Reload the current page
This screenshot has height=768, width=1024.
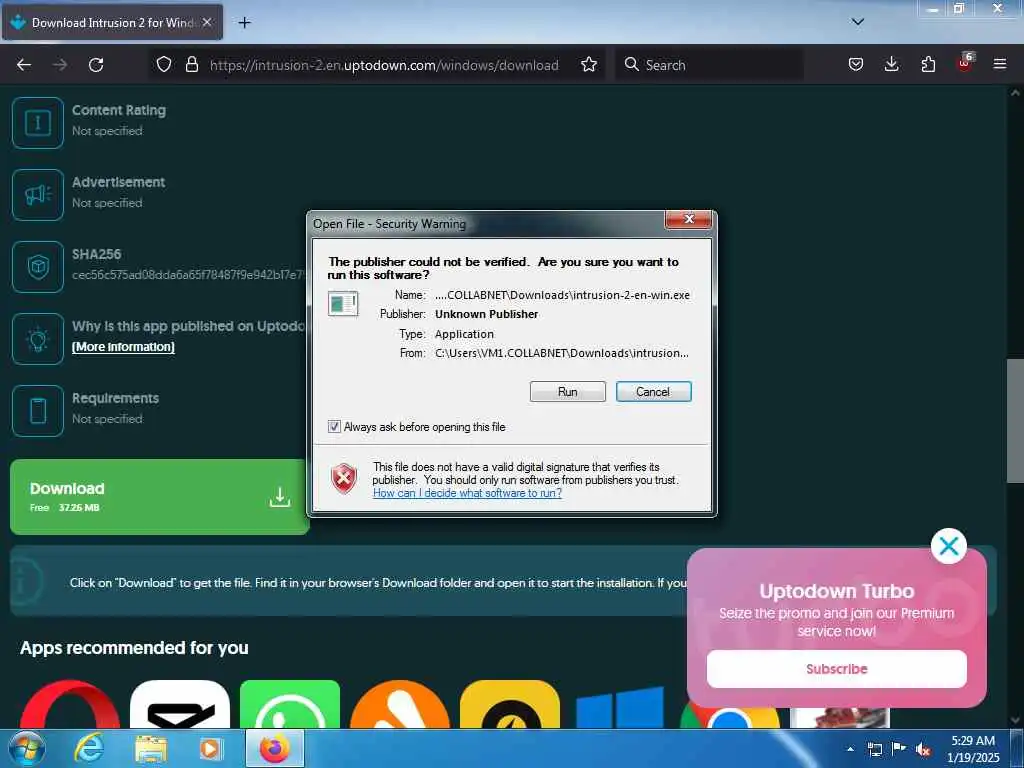[96, 65]
